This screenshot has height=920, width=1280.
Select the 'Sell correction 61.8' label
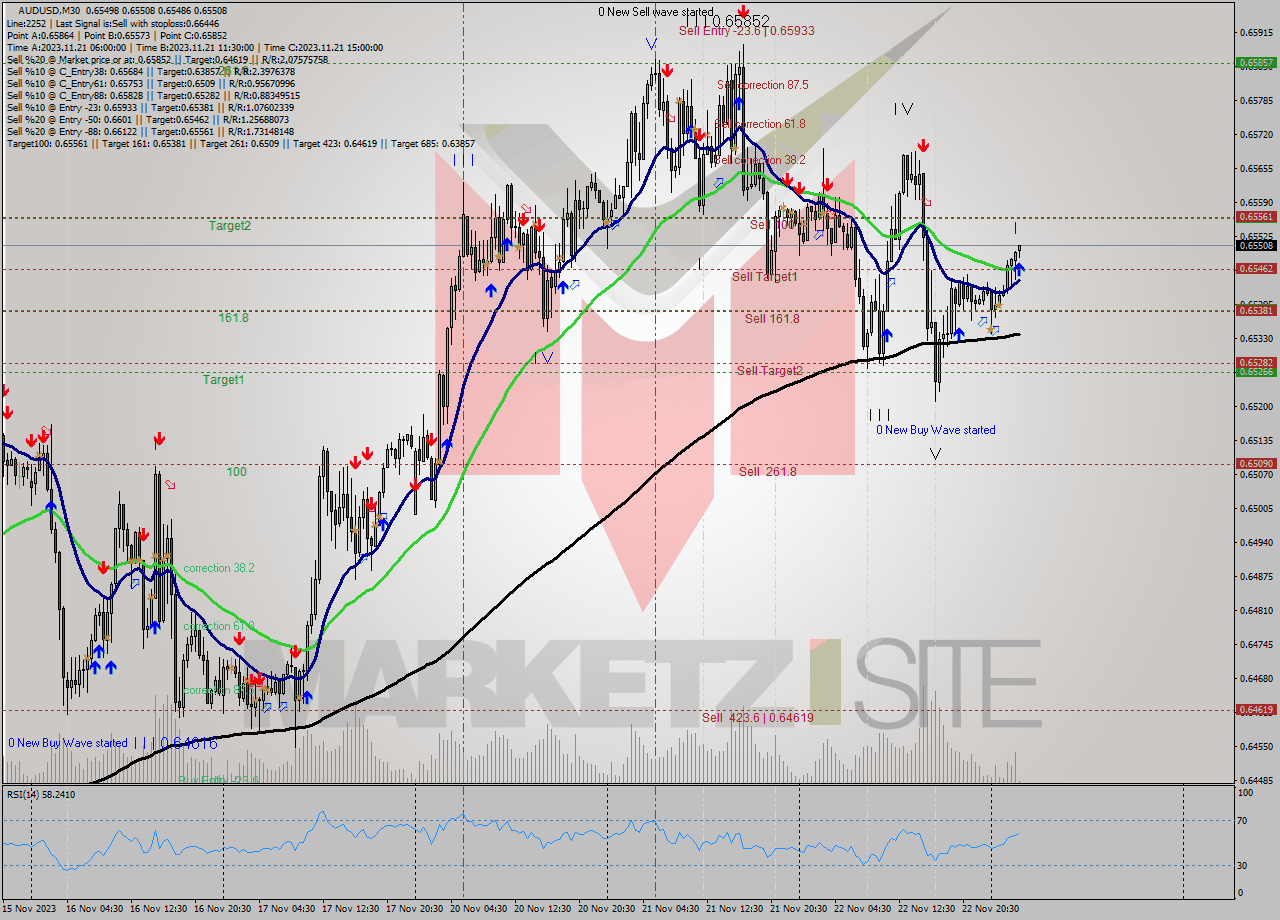[761, 124]
